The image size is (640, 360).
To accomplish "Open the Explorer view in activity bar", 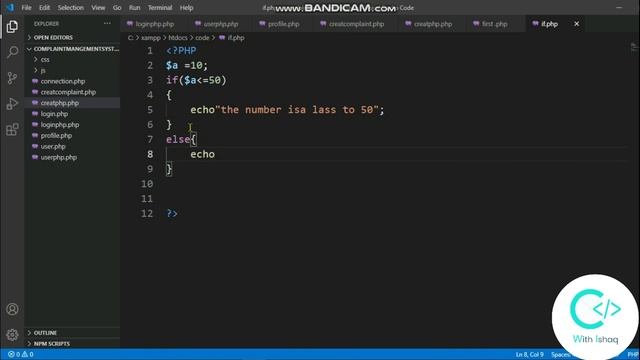I will click(x=12, y=27).
